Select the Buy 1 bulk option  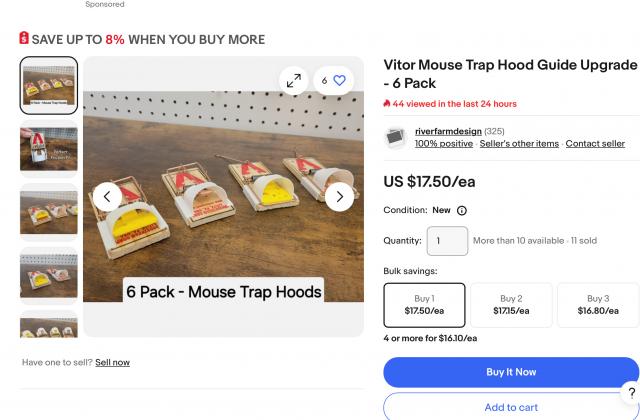tap(424, 305)
